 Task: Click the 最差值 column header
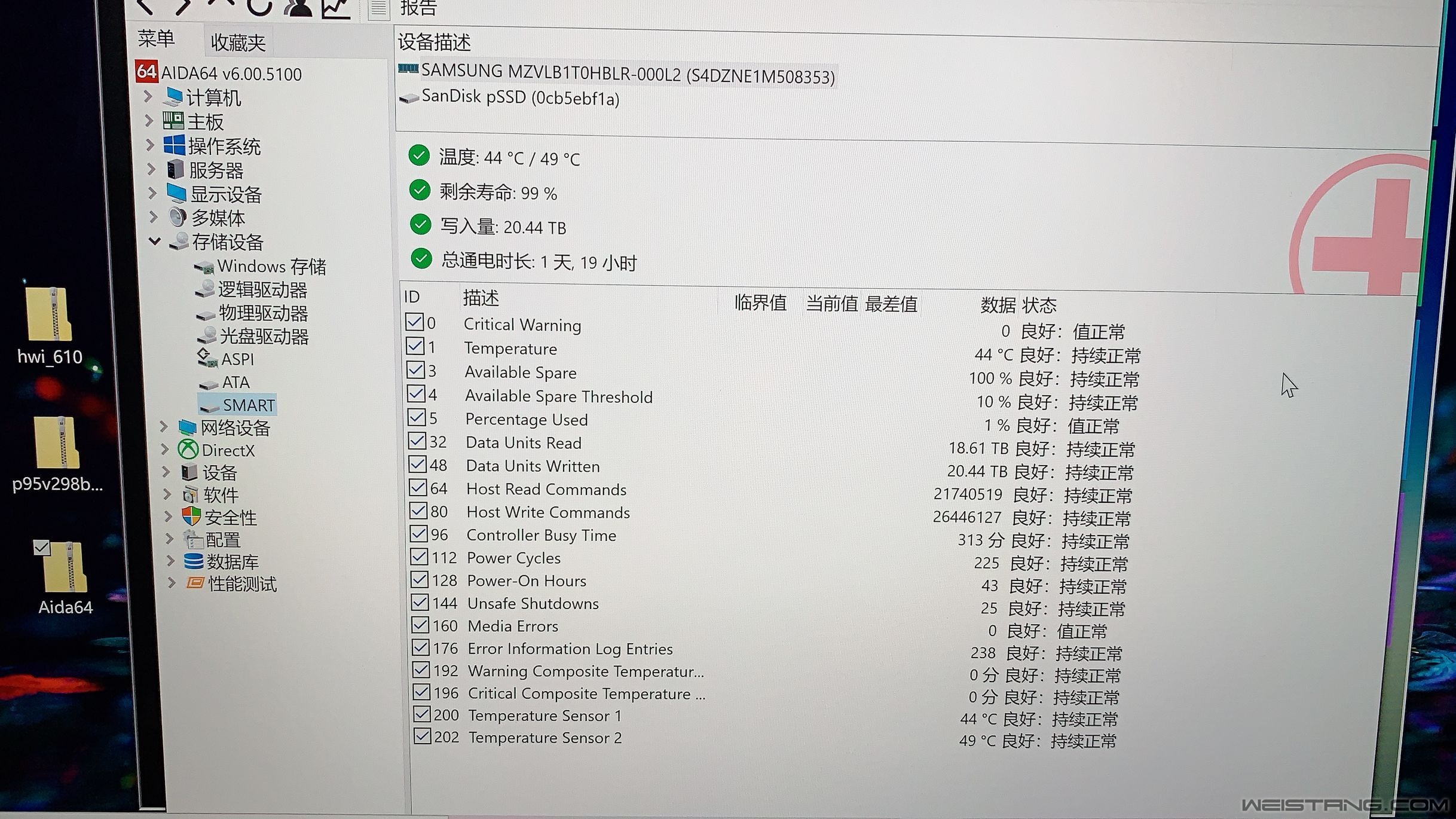pyautogui.click(x=891, y=304)
